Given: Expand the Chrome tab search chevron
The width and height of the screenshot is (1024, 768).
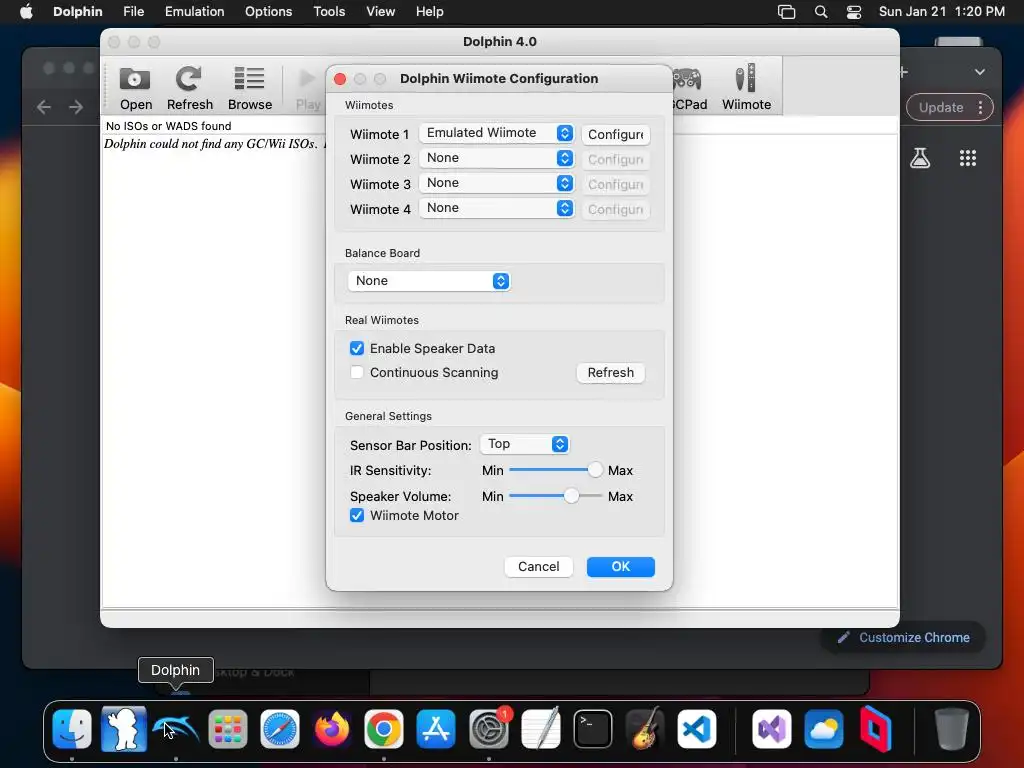Looking at the screenshot, I should click(980, 72).
